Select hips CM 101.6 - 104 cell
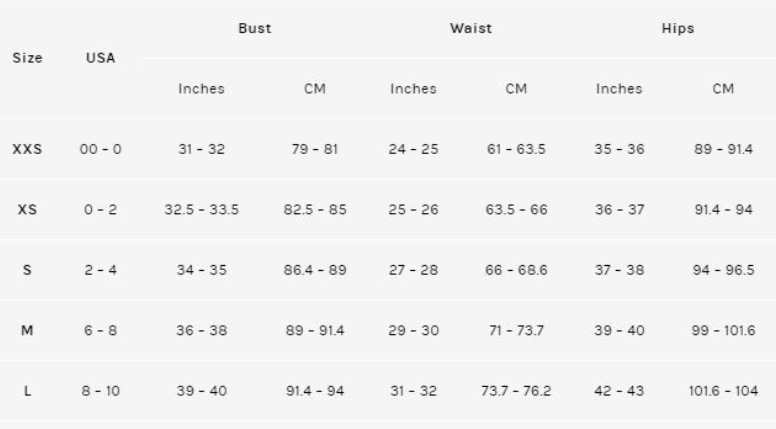This screenshot has height=429, width=776. pyautogui.click(x=723, y=391)
